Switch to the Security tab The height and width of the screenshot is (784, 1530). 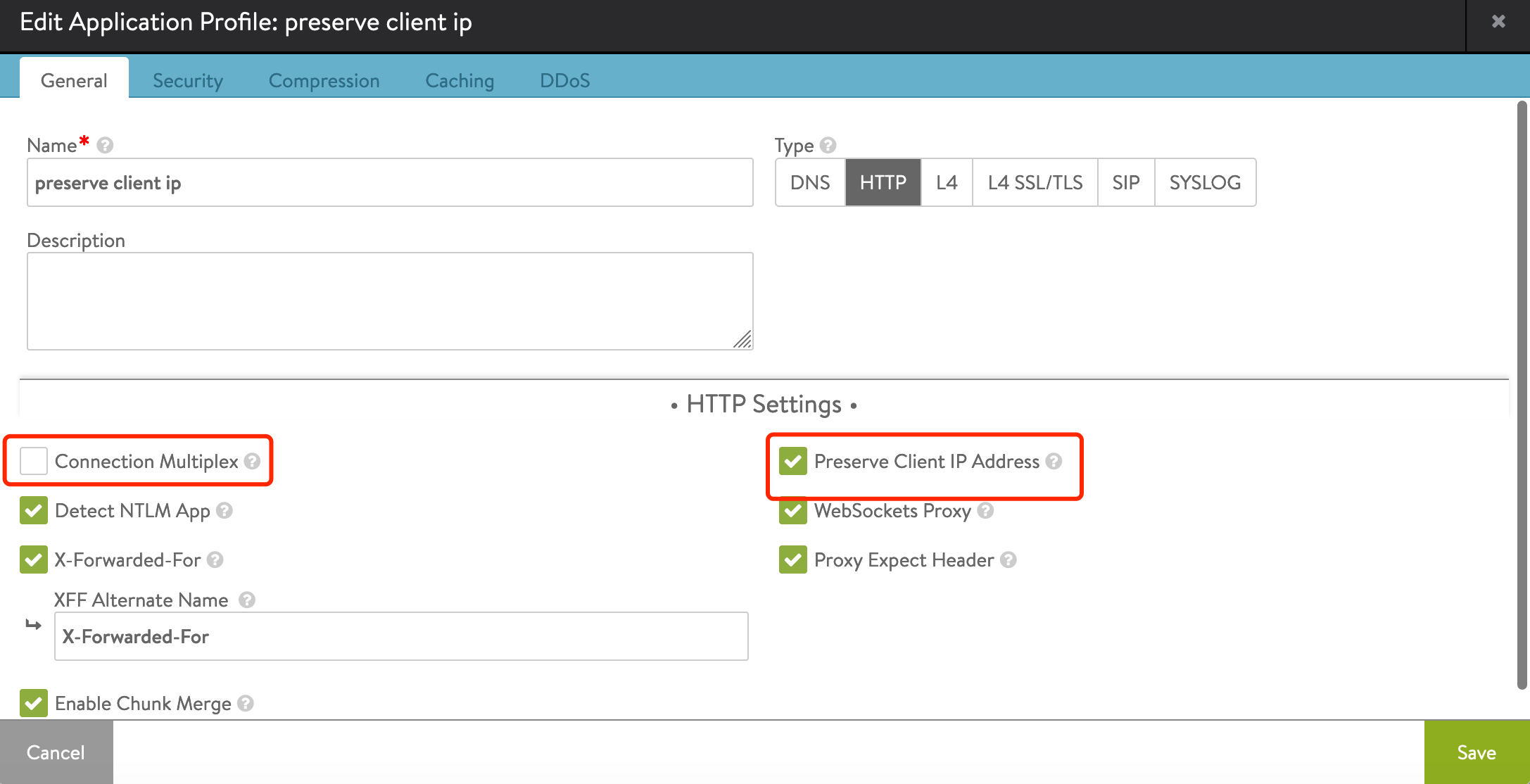(x=188, y=80)
